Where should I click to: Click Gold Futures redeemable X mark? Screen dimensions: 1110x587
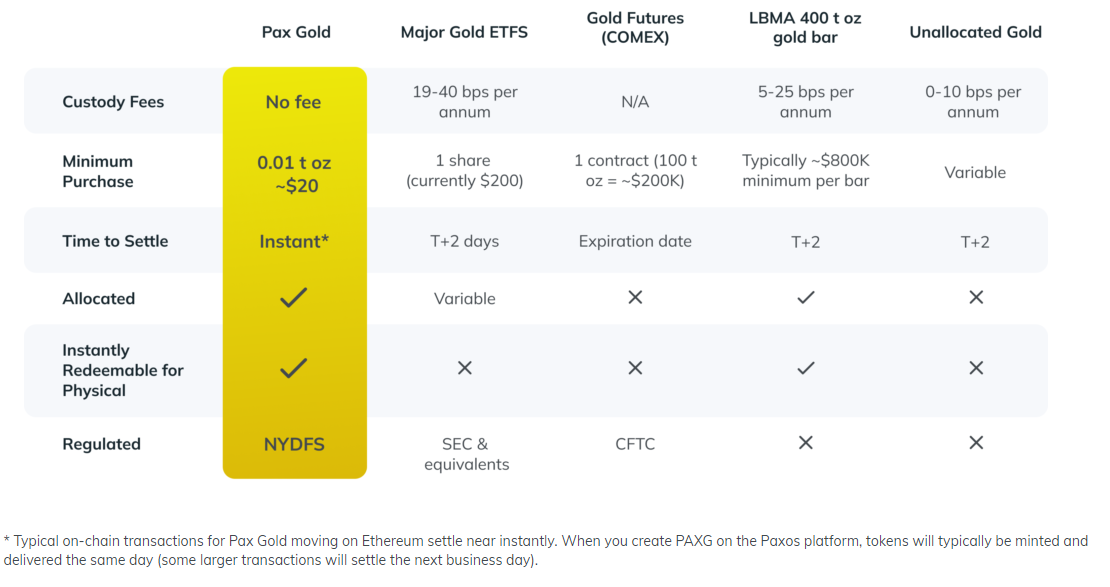click(635, 369)
